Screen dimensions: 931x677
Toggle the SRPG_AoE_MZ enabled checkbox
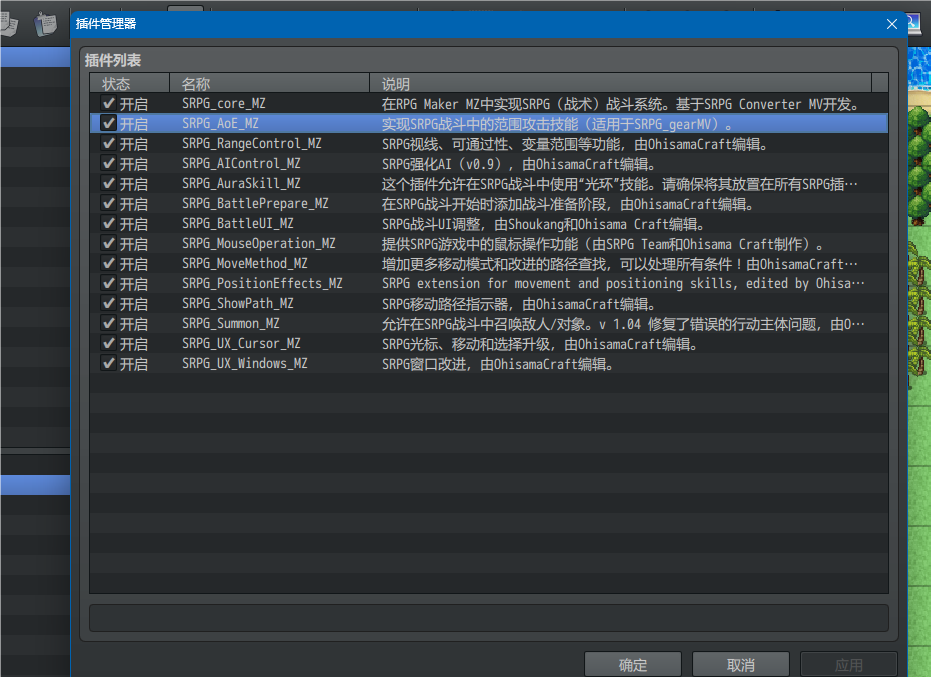click(x=109, y=124)
